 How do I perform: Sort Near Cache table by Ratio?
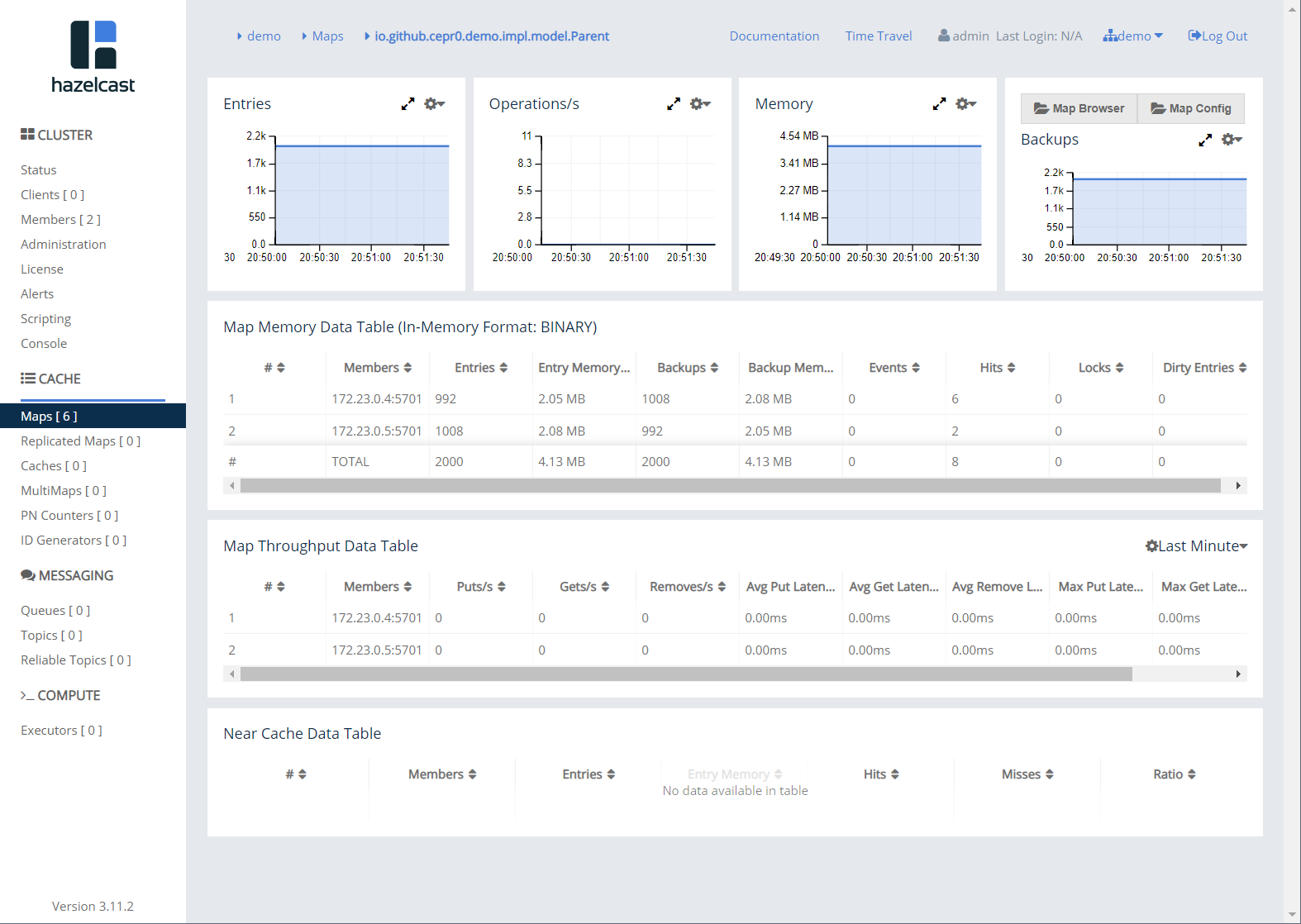coord(1175,774)
